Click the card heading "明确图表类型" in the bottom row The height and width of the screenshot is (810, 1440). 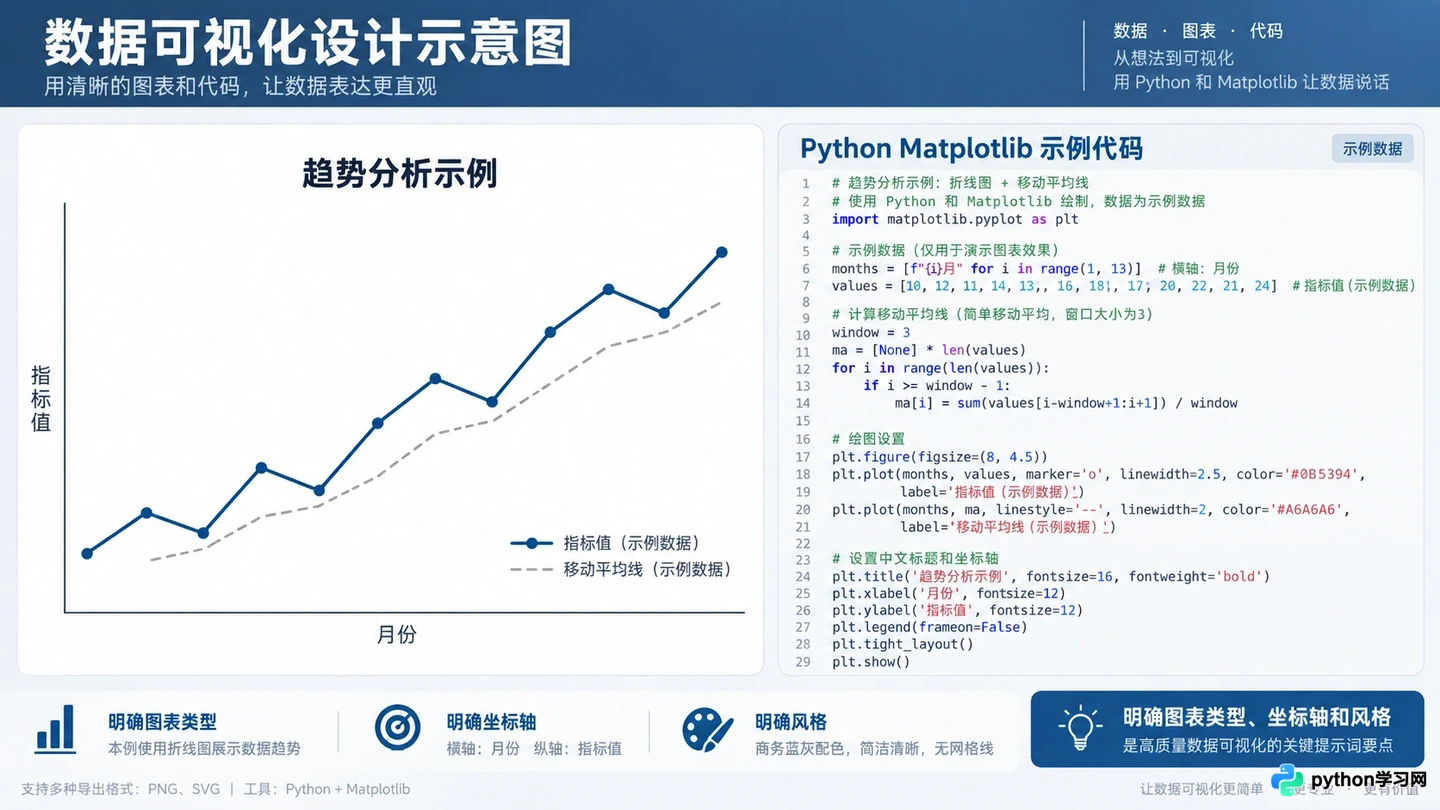click(163, 721)
